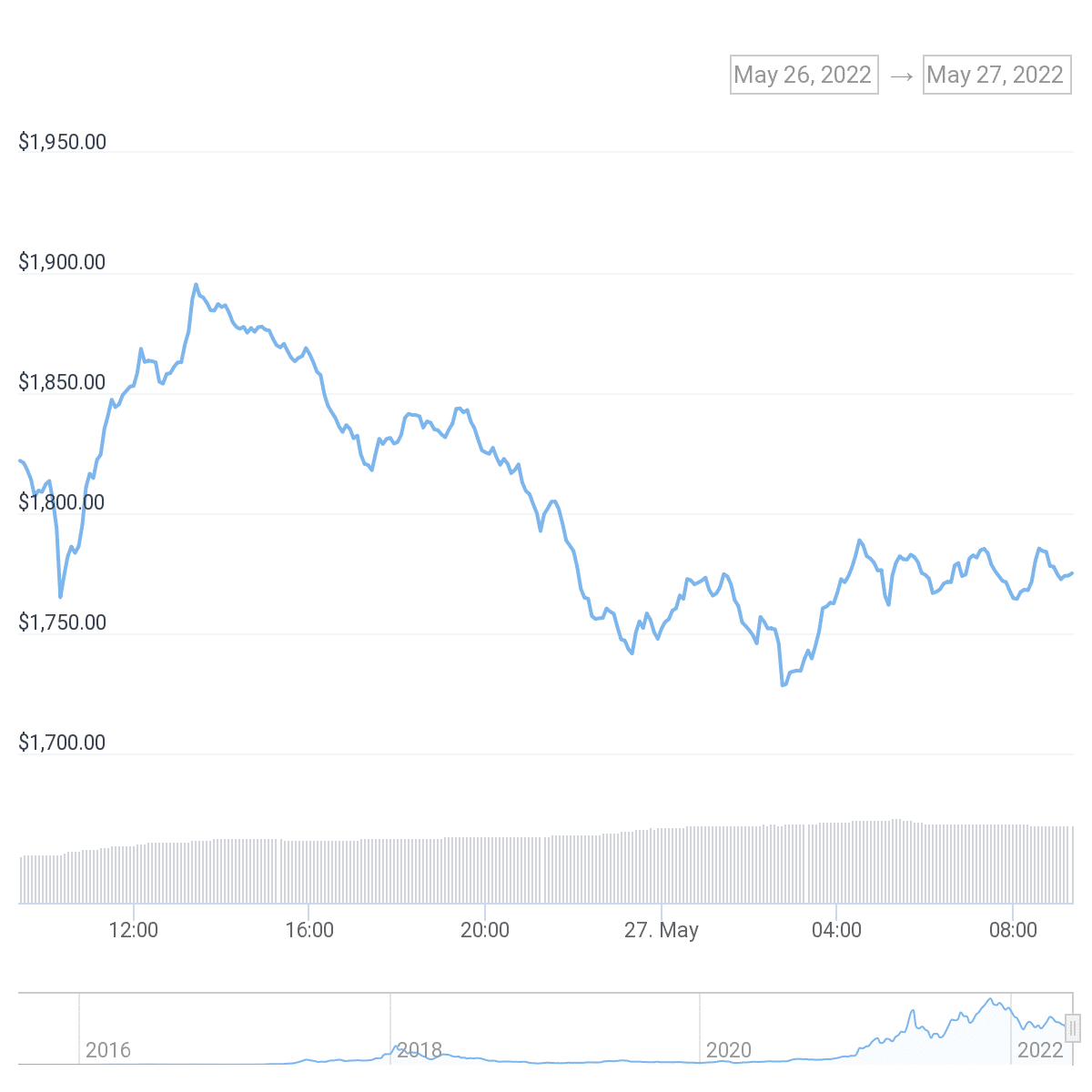Click the 2020 label in the navigator
The image size is (1092, 1092).
(729, 1050)
